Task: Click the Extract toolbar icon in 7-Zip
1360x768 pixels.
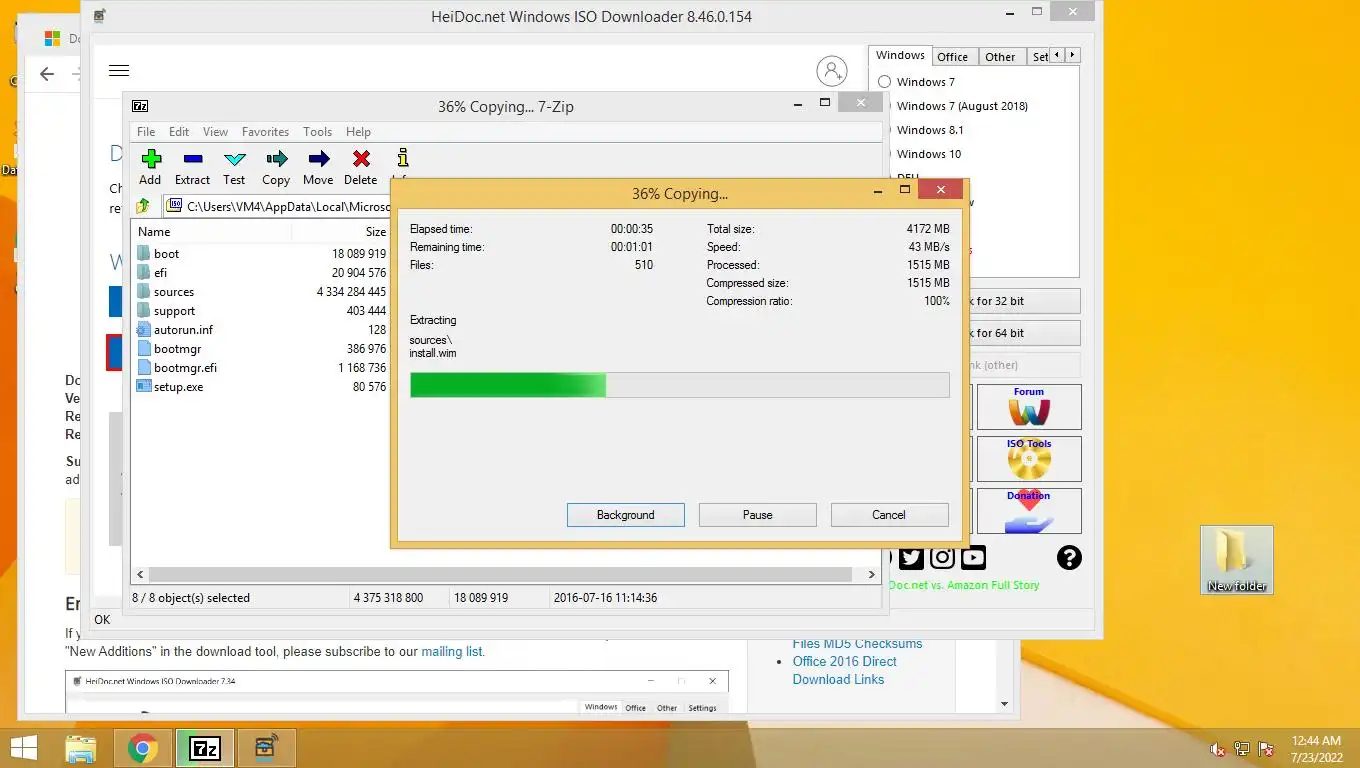Action: point(193,158)
